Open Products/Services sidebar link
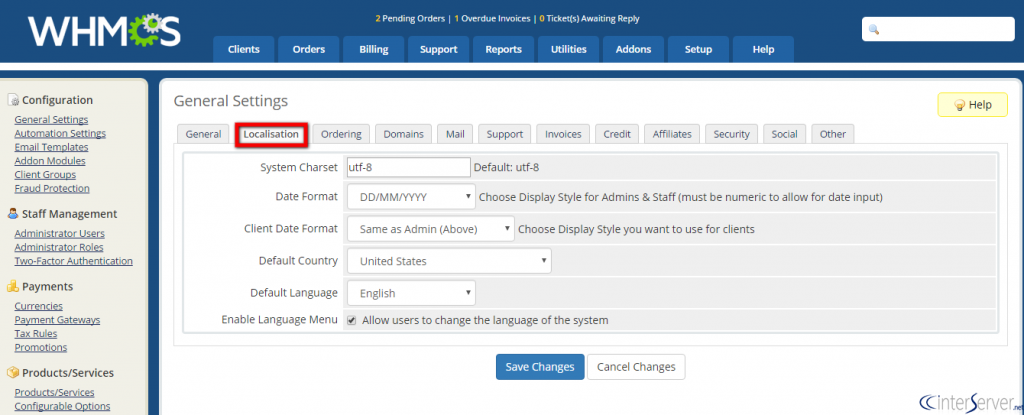Image resolution: width=1024 pixels, height=415 pixels. (54, 392)
